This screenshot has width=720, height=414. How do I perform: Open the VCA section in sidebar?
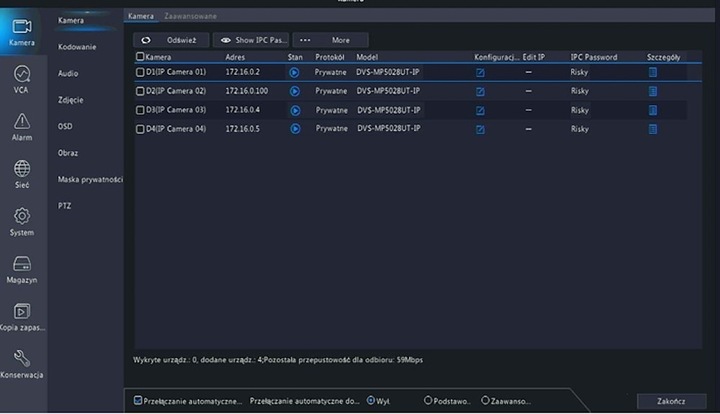pyautogui.click(x=21, y=79)
